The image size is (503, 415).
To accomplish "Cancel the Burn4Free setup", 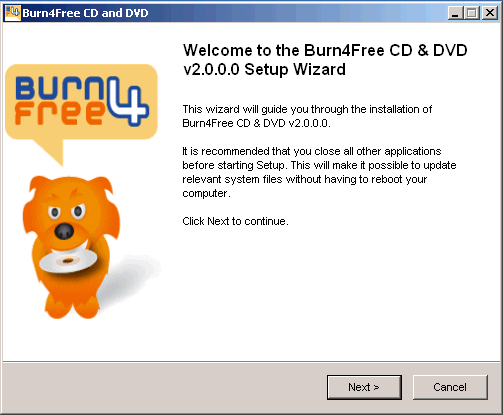I will 450,387.
